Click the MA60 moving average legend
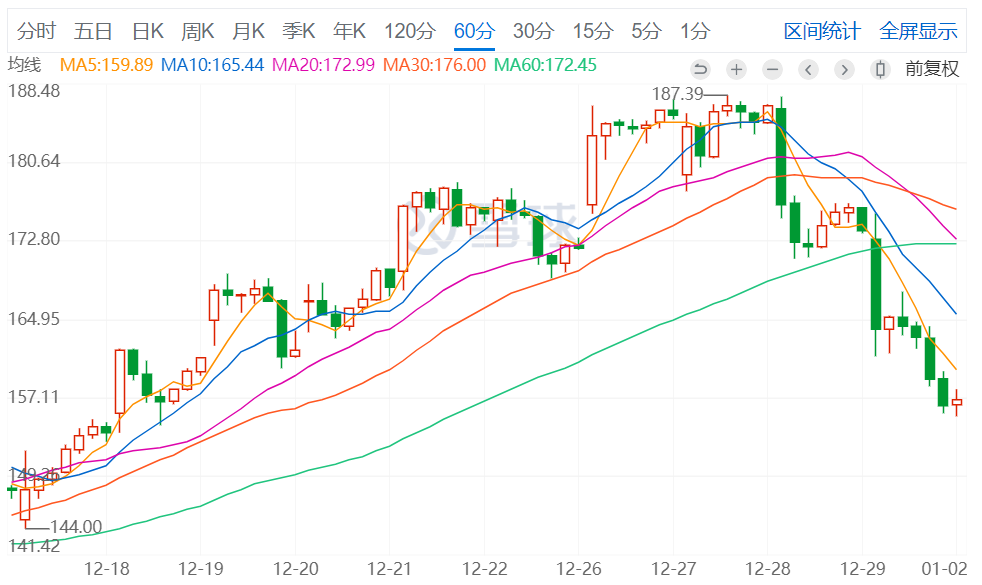 (x=545, y=66)
